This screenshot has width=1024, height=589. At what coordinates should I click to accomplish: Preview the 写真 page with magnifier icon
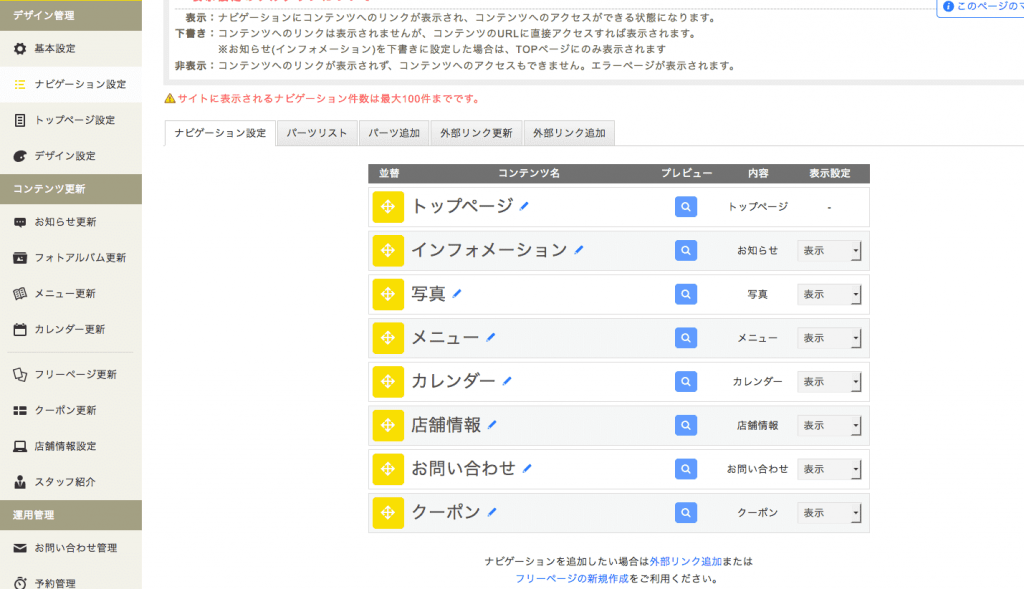click(685, 294)
